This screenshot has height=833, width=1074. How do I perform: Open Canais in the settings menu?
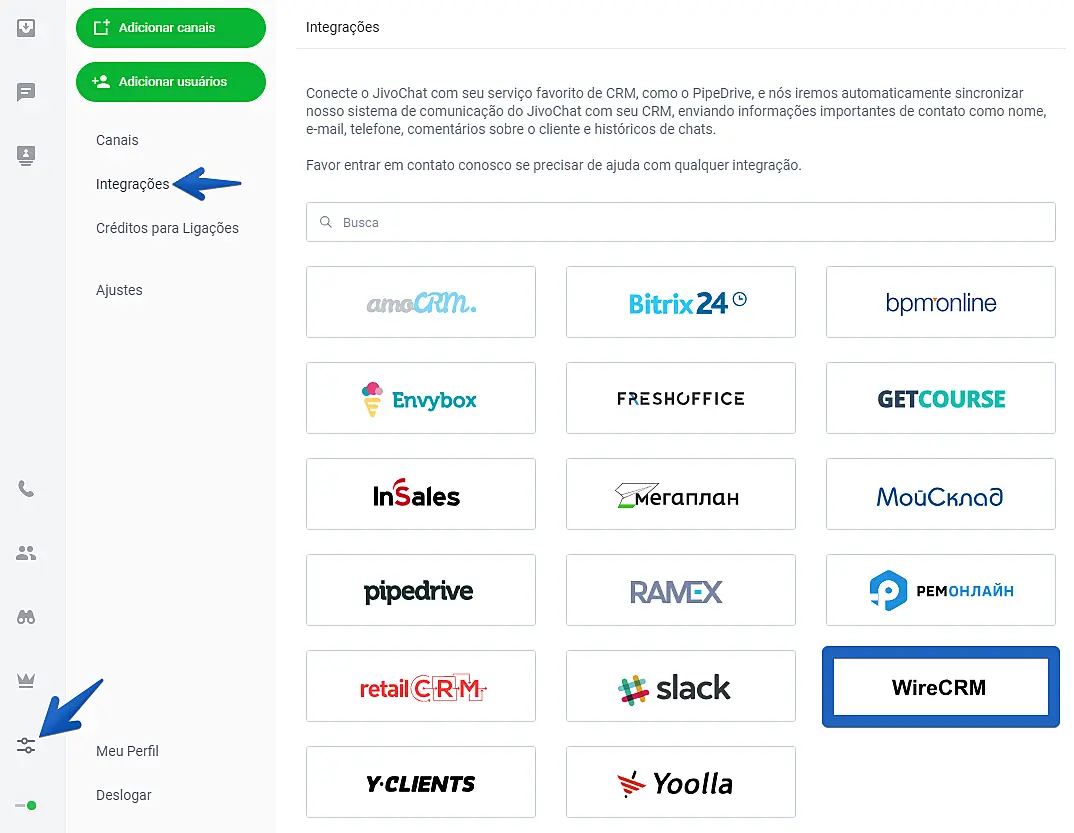tap(117, 140)
